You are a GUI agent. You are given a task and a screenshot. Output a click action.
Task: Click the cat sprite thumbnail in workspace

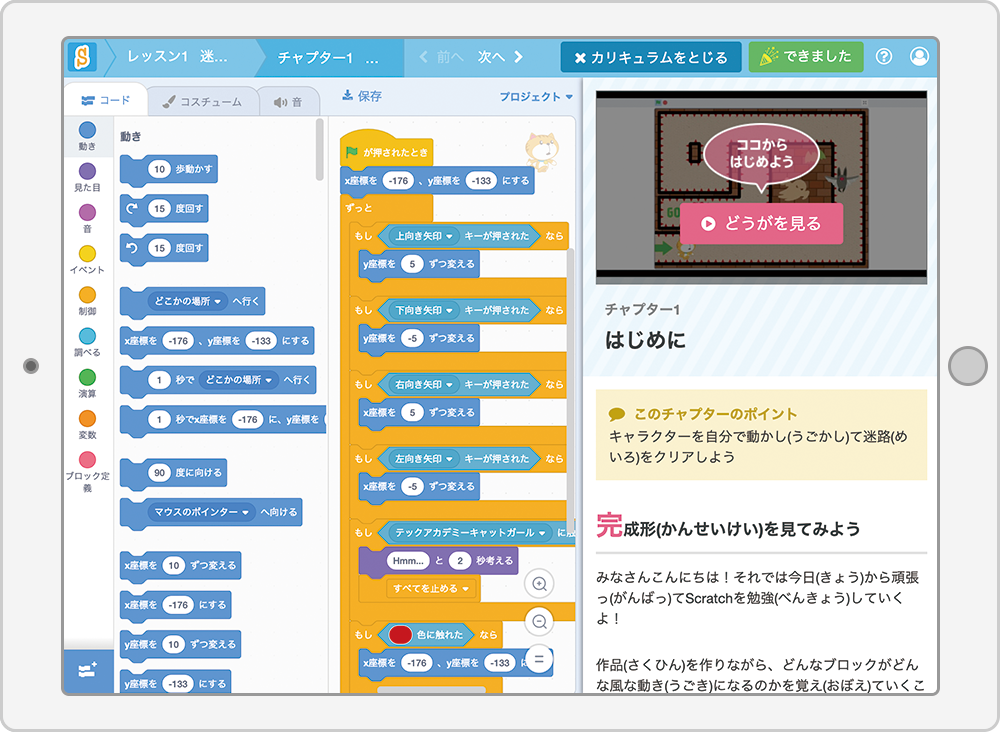pos(541,151)
